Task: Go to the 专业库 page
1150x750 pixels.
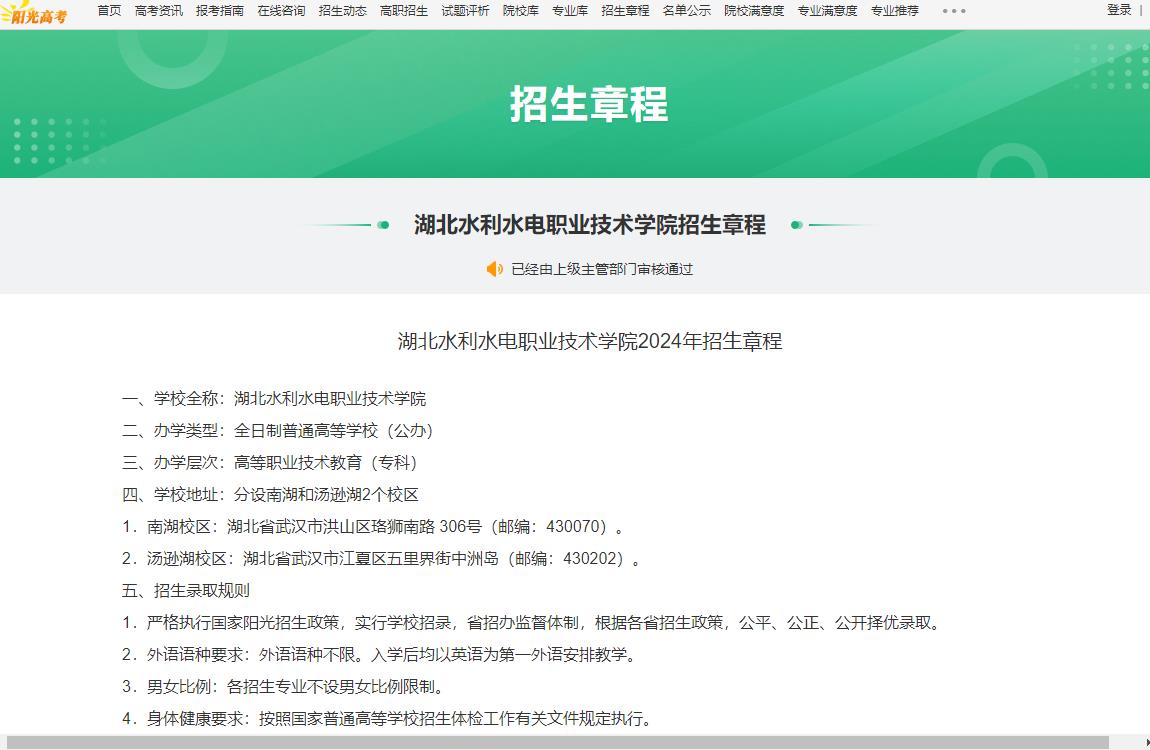Action: pyautogui.click(x=570, y=11)
